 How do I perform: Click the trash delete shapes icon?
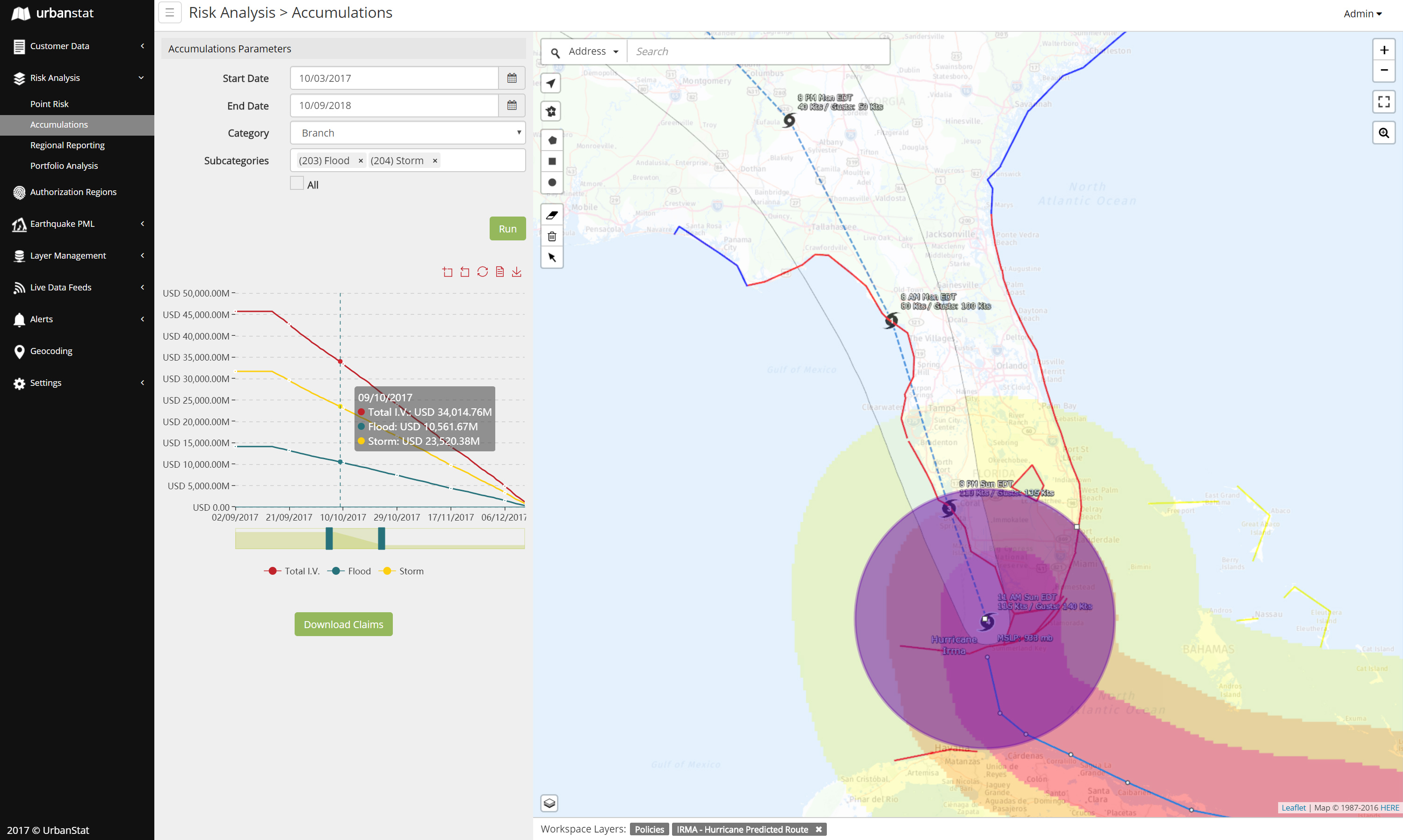tap(552, 237)
